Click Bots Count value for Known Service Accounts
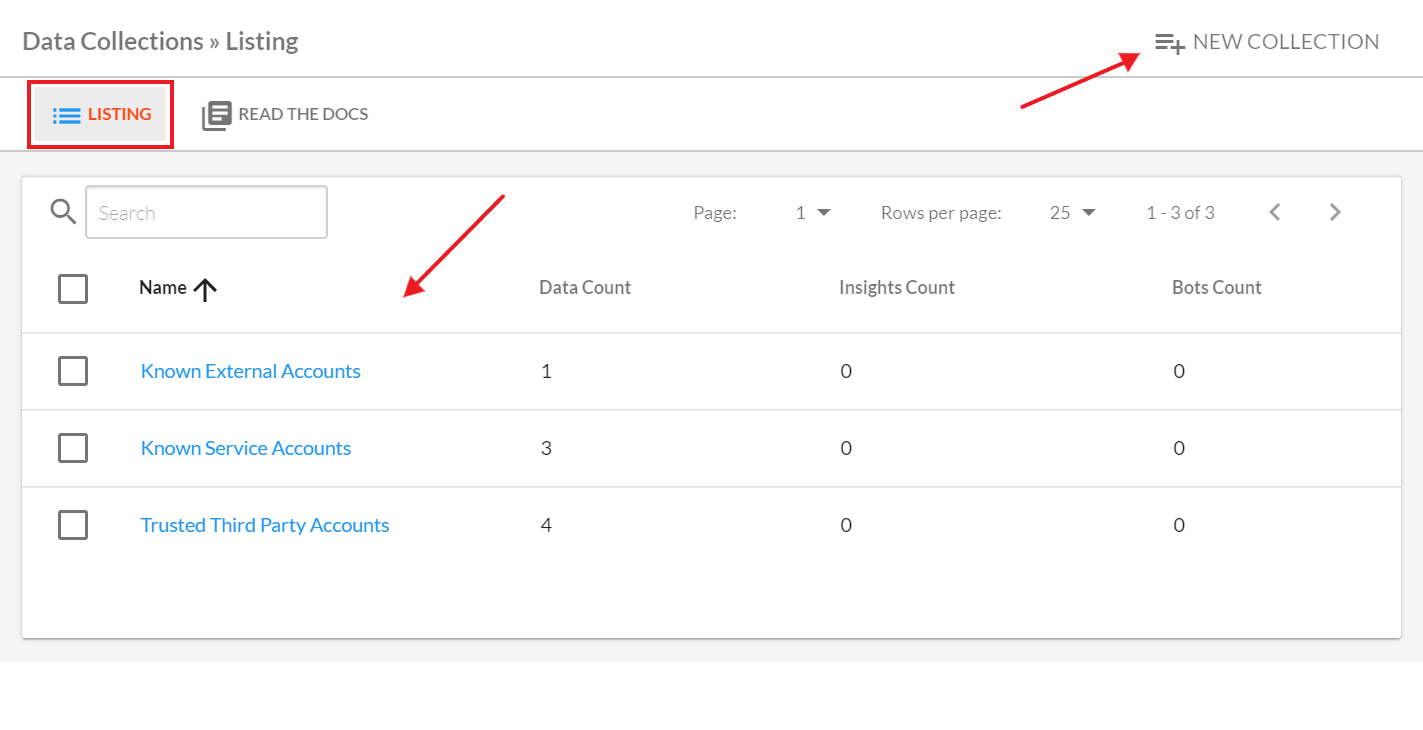The width and height of the screenshot is (1423, 730). pos(1179,448)
